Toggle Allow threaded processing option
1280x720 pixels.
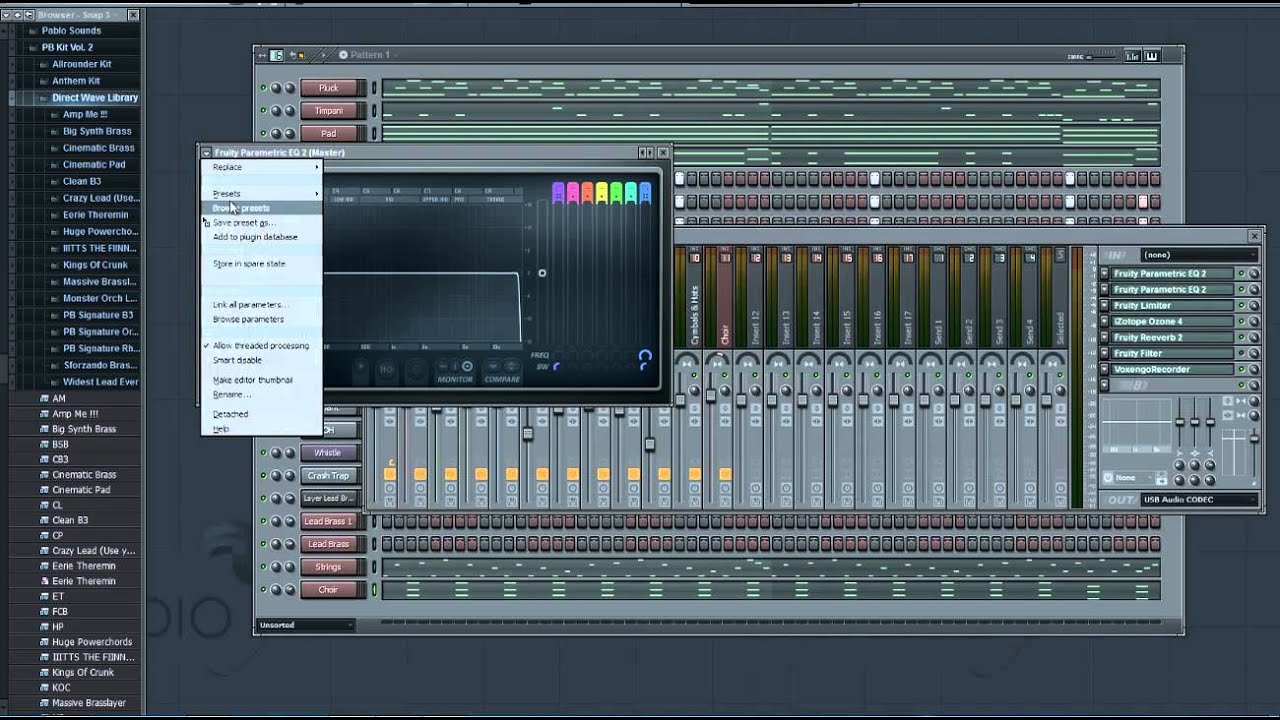click(261, 346)
